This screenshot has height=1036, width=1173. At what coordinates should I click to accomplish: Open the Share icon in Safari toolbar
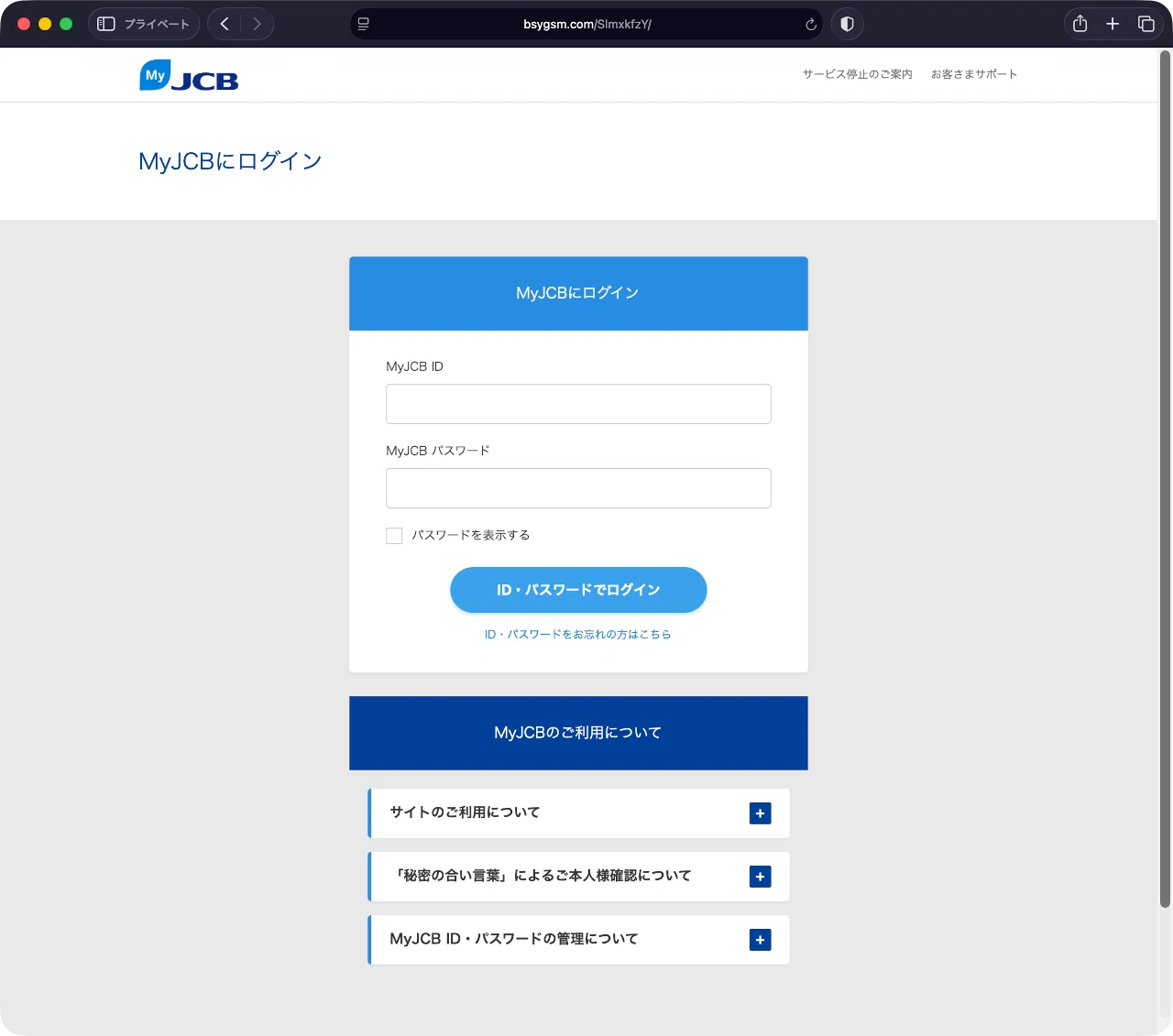pyautogui.click(x=1080, y=24)
